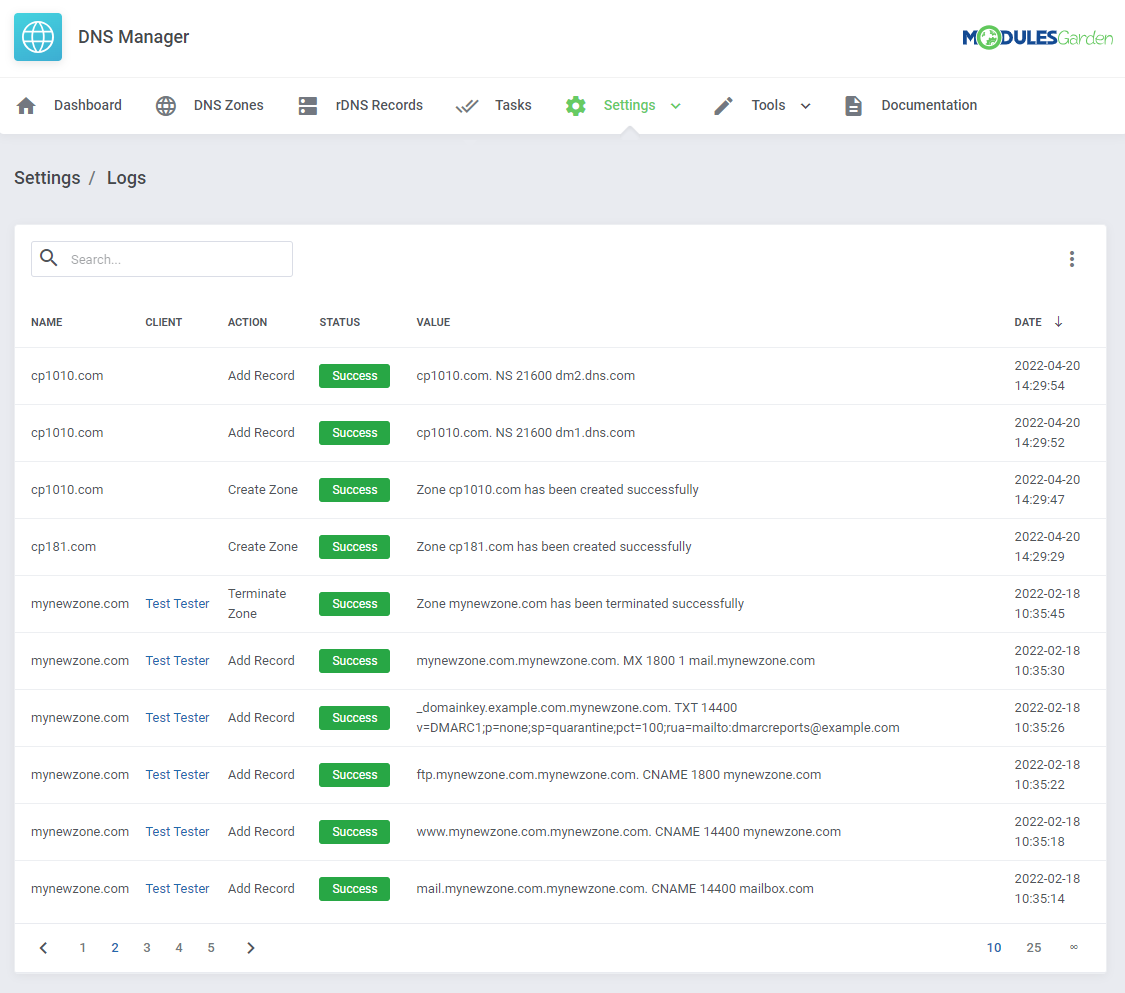Screen dimensions: 1125x993
Task: Show 25 entries per page
Action: coord(1034,948)
